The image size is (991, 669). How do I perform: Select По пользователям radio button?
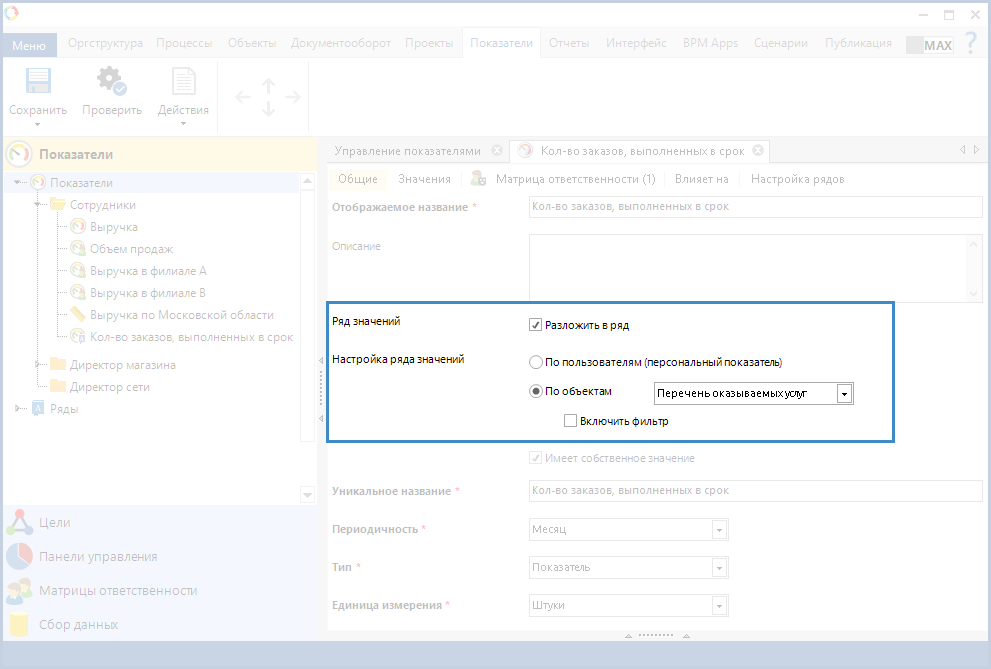tap(535, 362)
